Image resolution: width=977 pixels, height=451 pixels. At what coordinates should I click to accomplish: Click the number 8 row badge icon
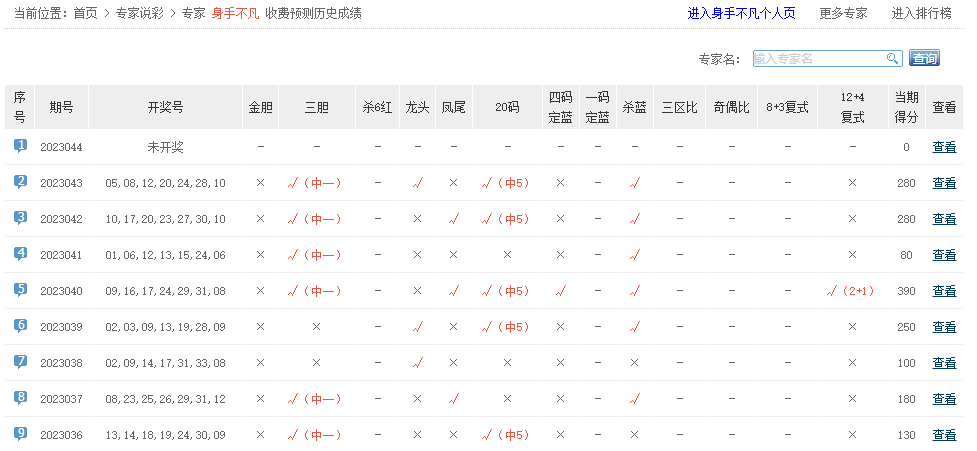point(20,398)
